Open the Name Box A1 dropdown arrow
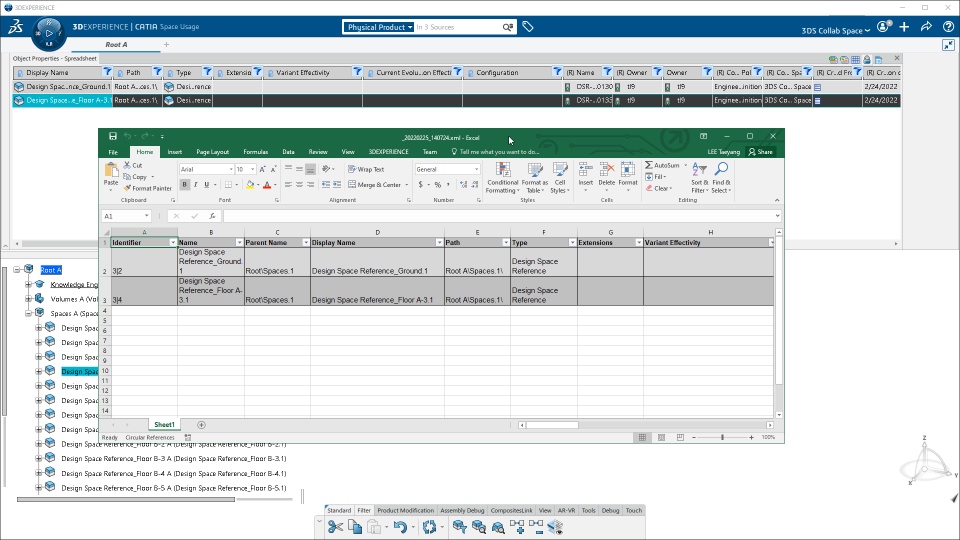 tap(146, 216)
